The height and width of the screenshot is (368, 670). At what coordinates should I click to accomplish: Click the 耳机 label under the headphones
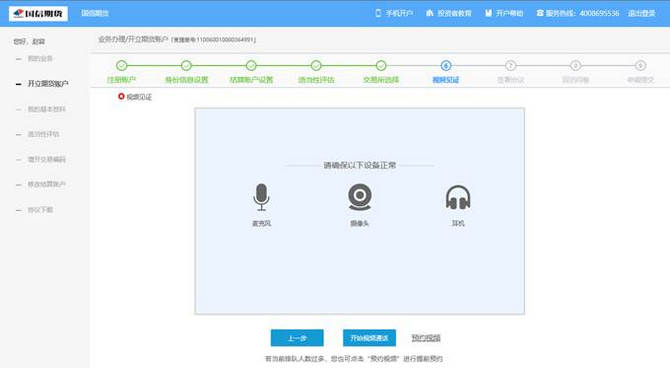458,224
